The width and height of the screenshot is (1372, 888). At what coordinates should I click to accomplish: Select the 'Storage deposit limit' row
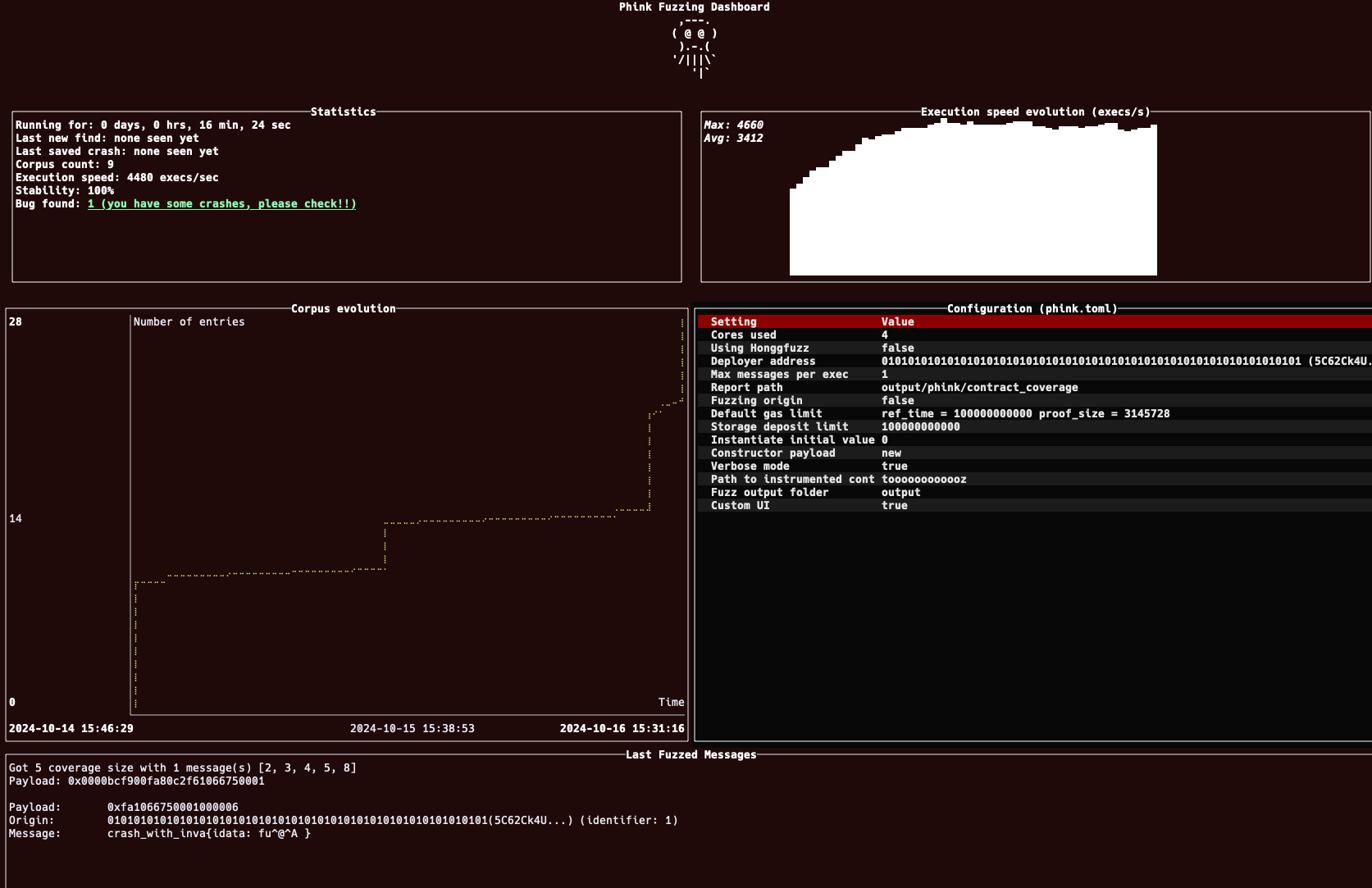(x=1035, y=426)
